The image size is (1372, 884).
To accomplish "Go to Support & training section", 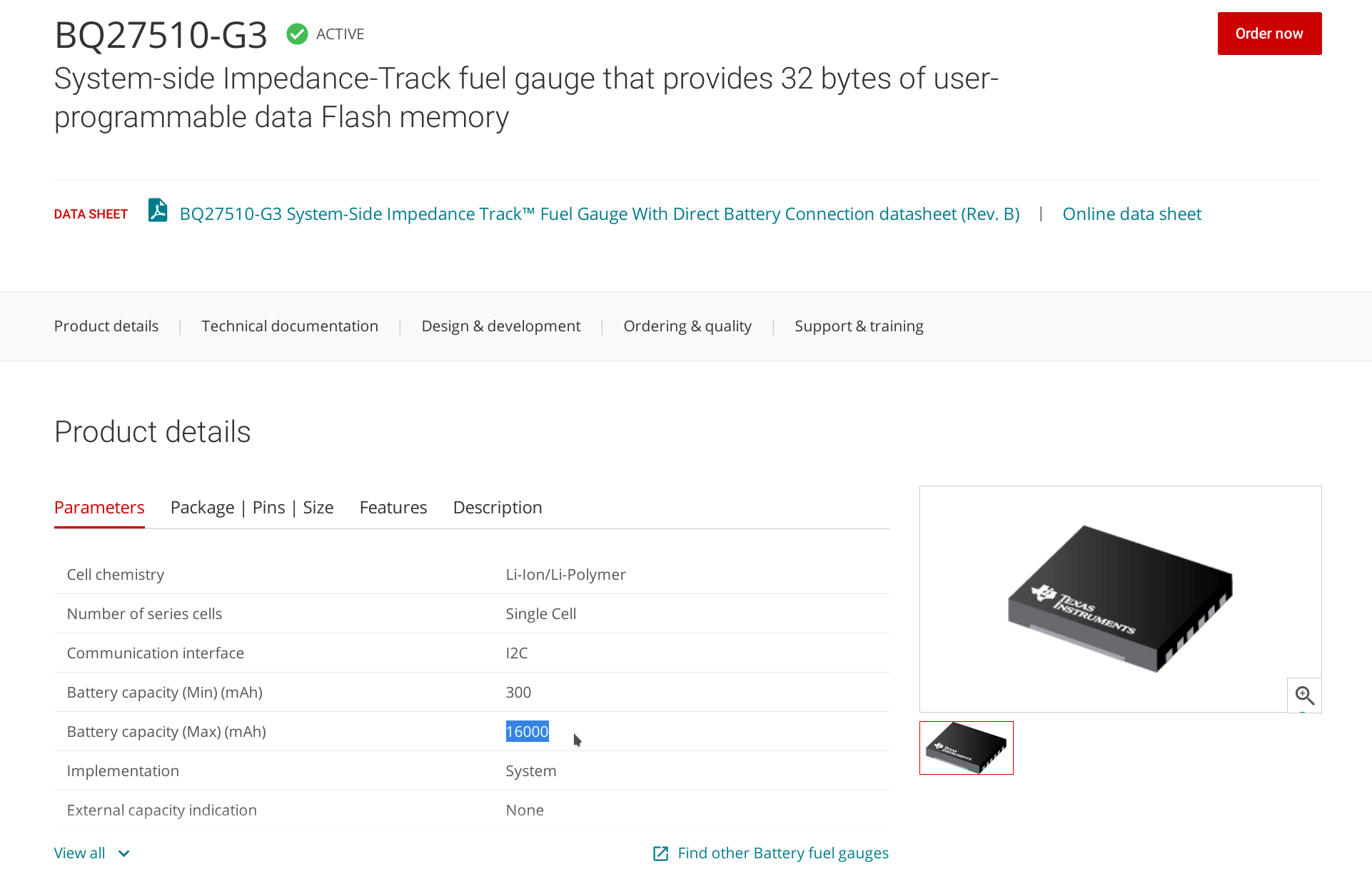I will tap(859, 326).
